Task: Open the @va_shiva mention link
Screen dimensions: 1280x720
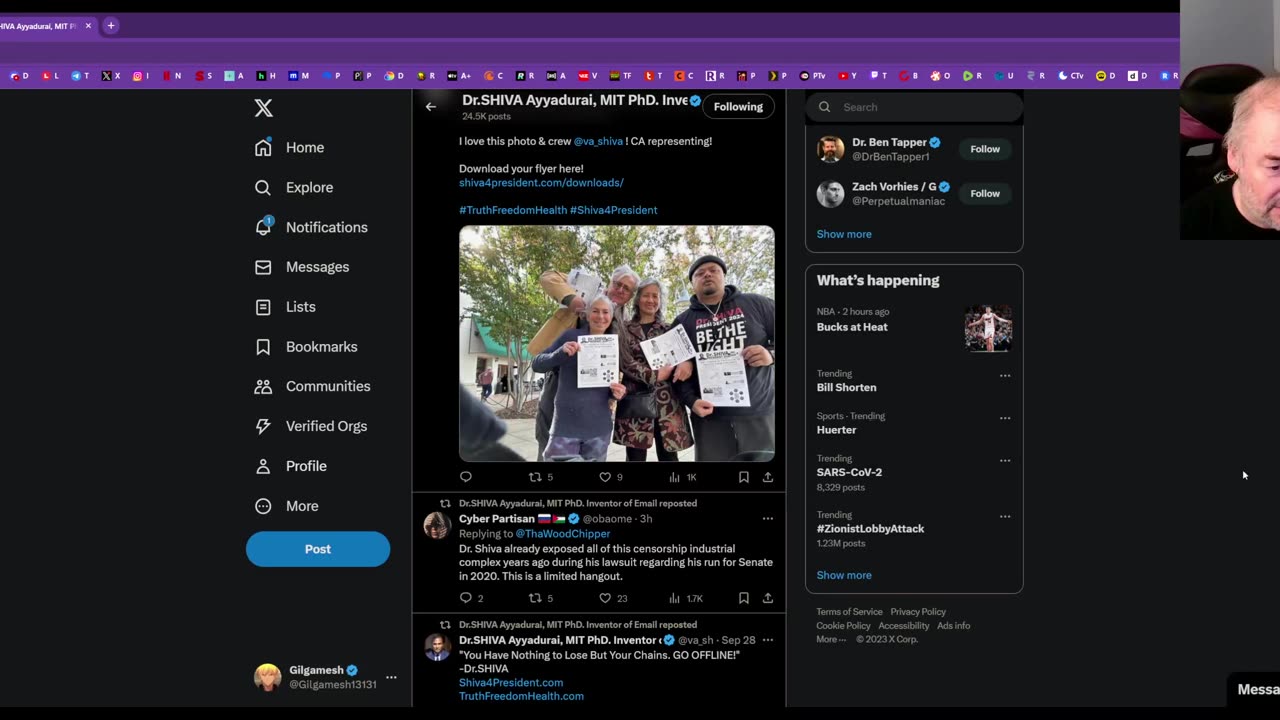Action: click(598, 141)
